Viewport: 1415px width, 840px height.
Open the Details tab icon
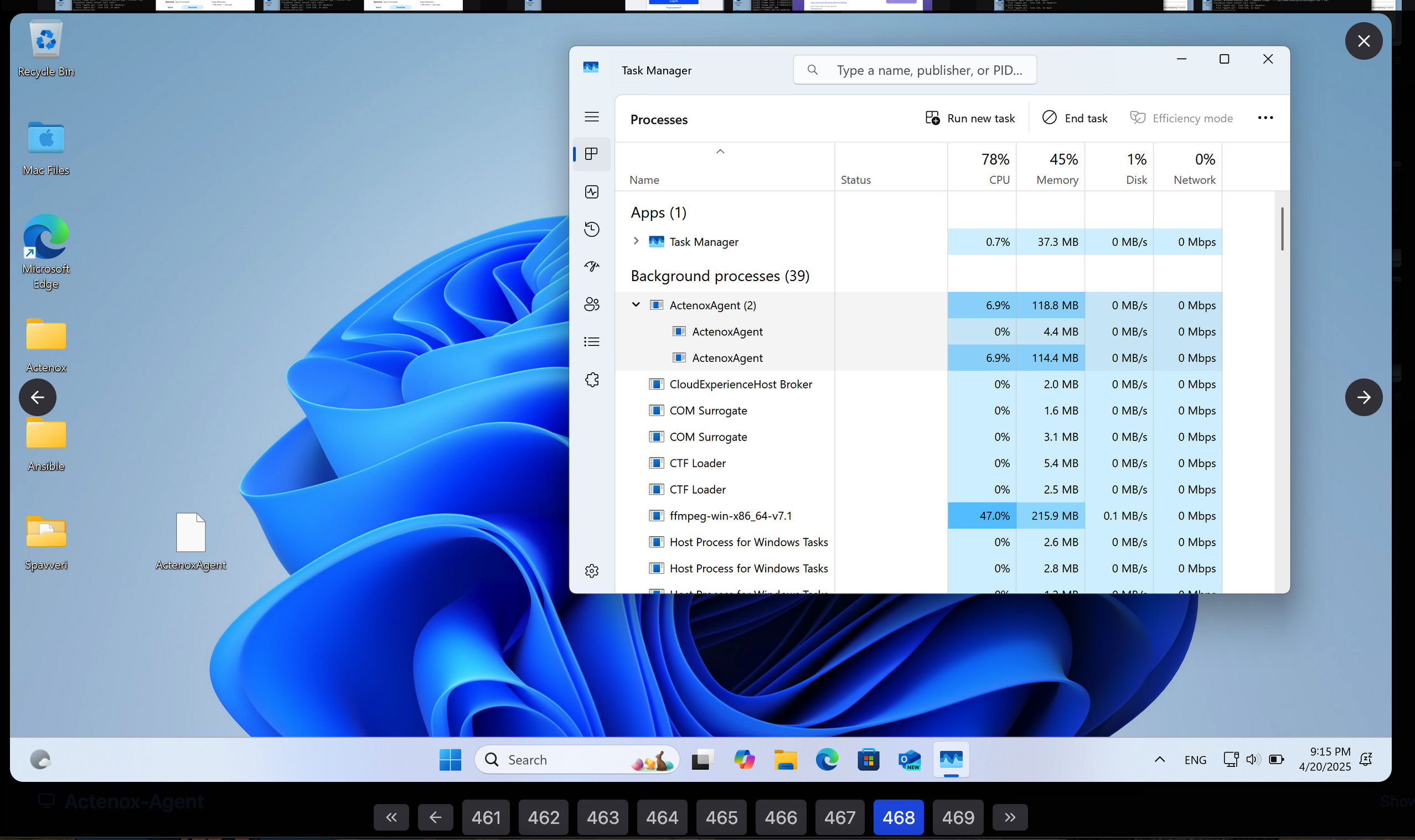592,342
